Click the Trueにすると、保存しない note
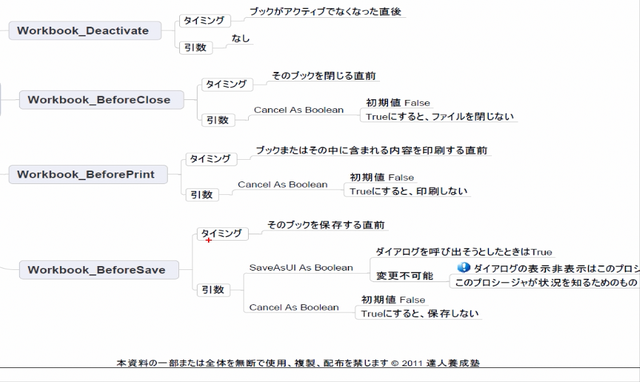Viewport: 640px width, 382px height. coord(420,313)
